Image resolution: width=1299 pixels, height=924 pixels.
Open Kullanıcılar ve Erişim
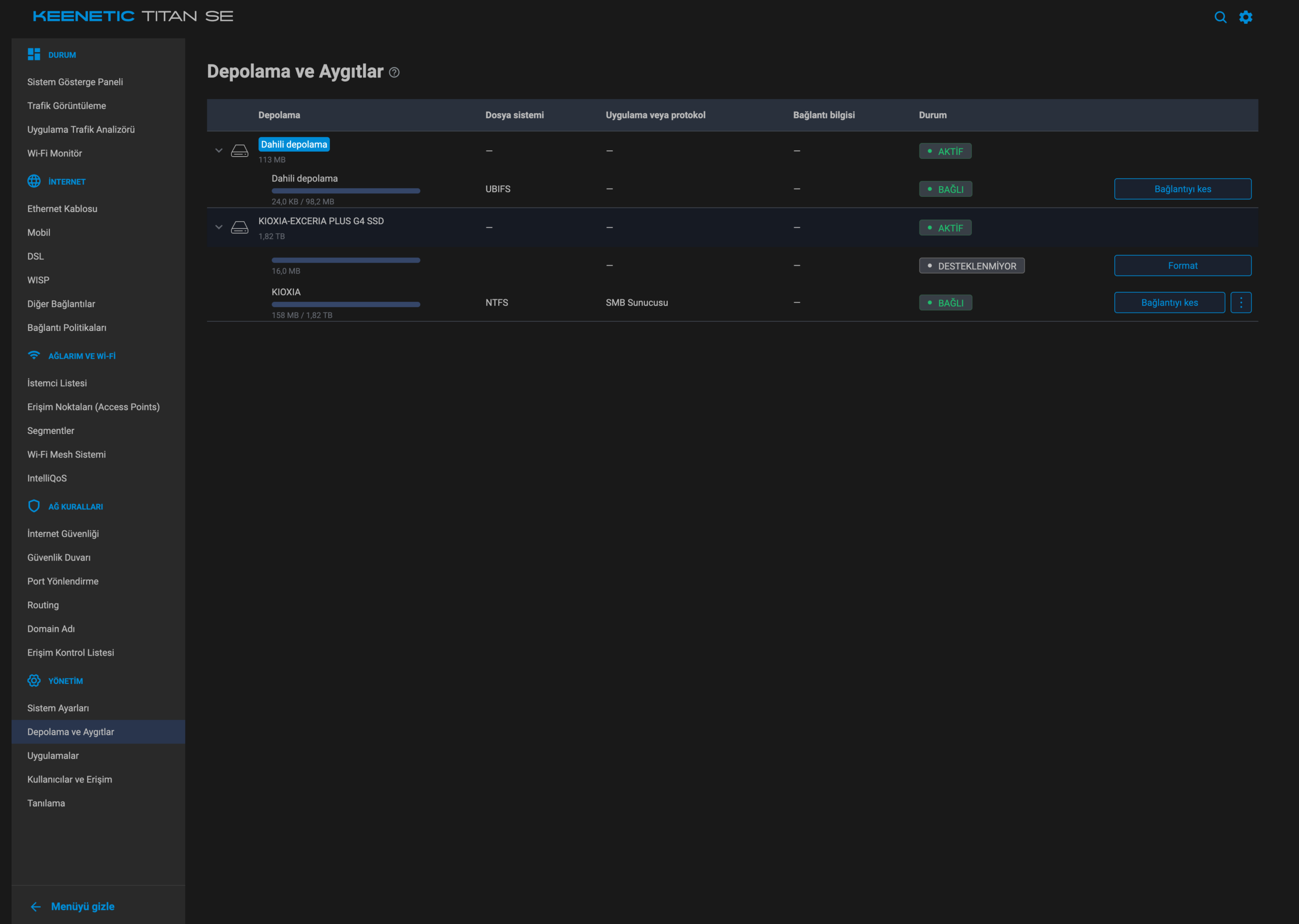point(70,779)
